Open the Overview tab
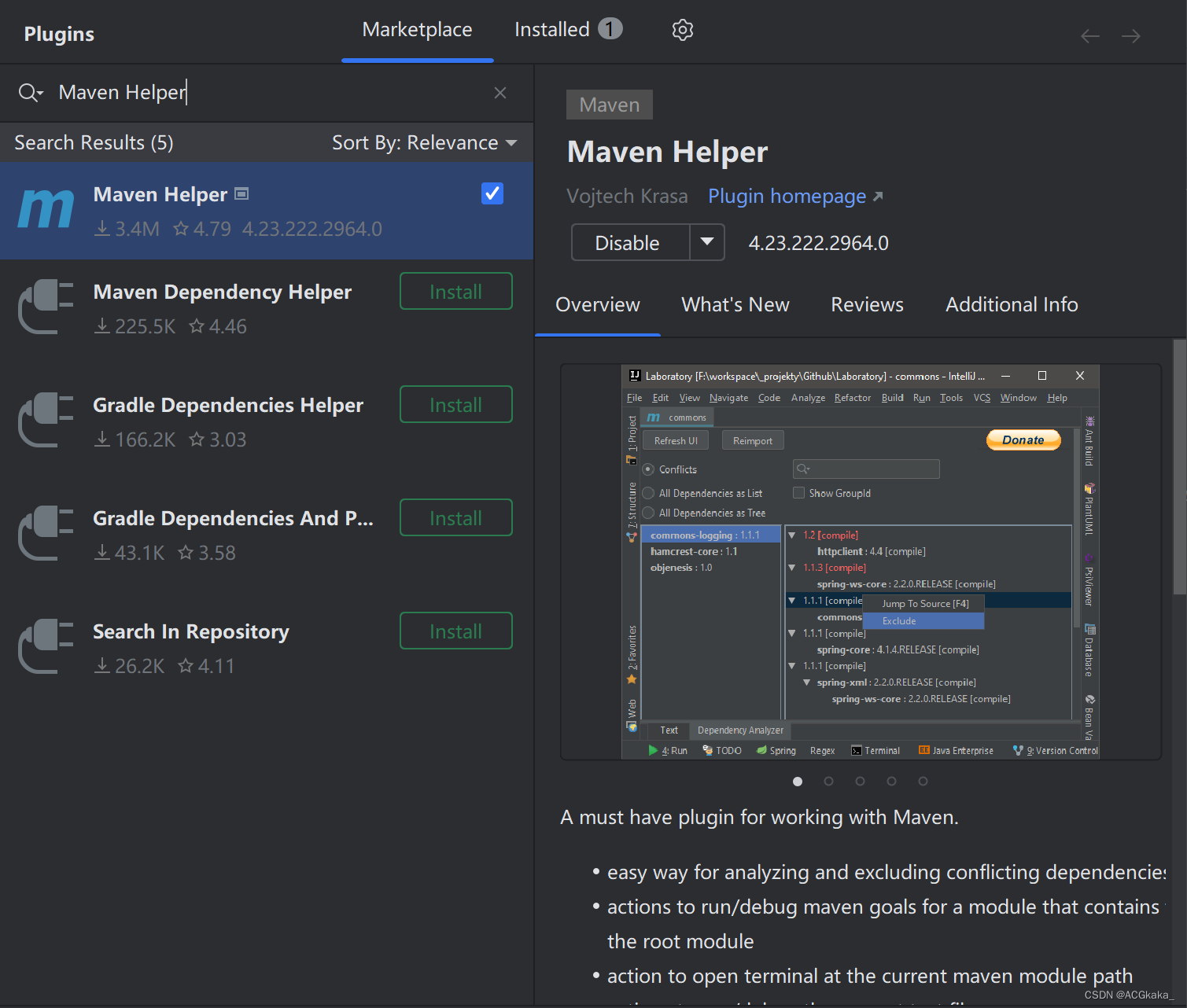Viewport: 1187px width, 1008px height. tap(598, 305)
